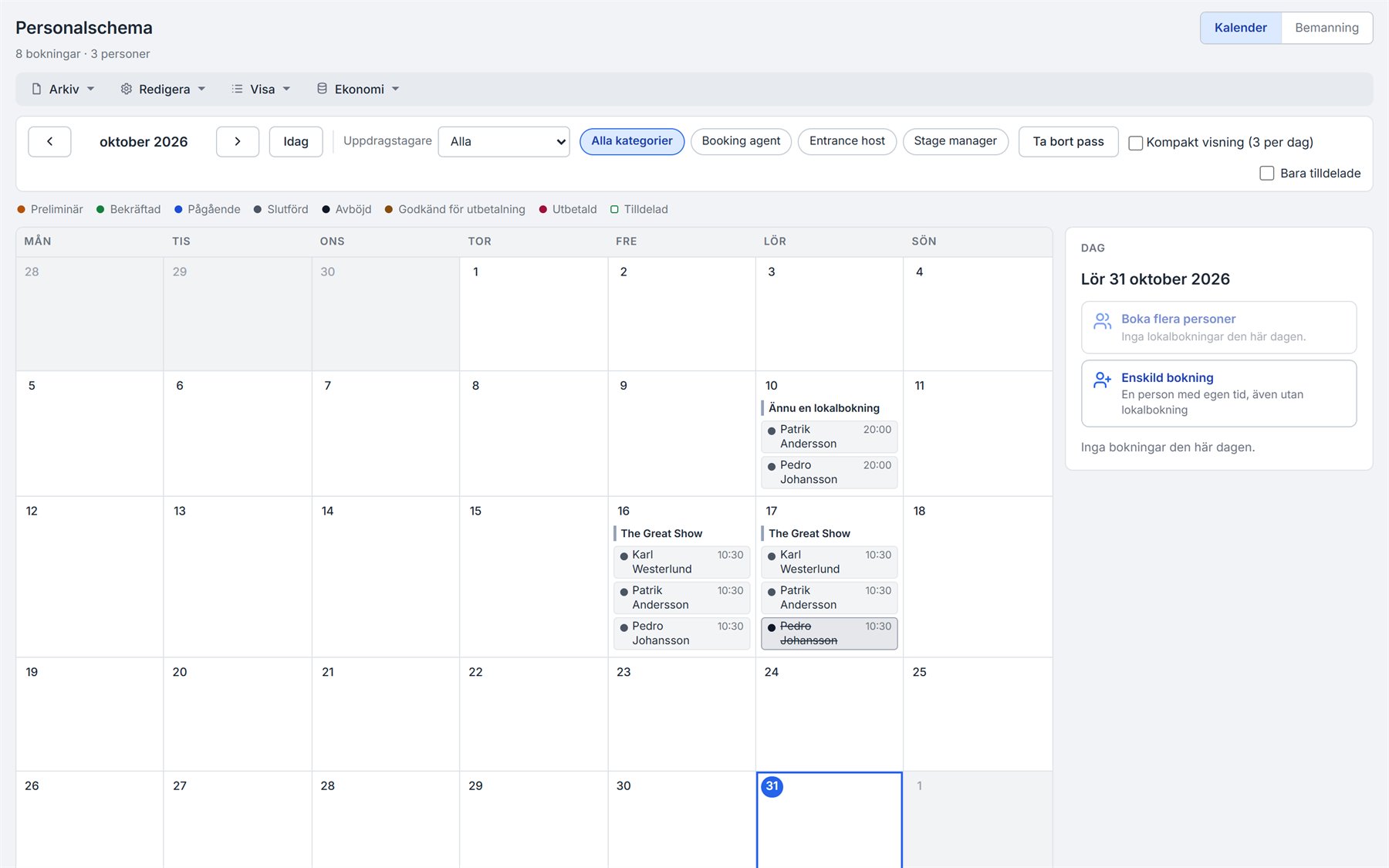Open Enskild bokning card
Screen dimensions: 1389x868
coord(1218,393)
